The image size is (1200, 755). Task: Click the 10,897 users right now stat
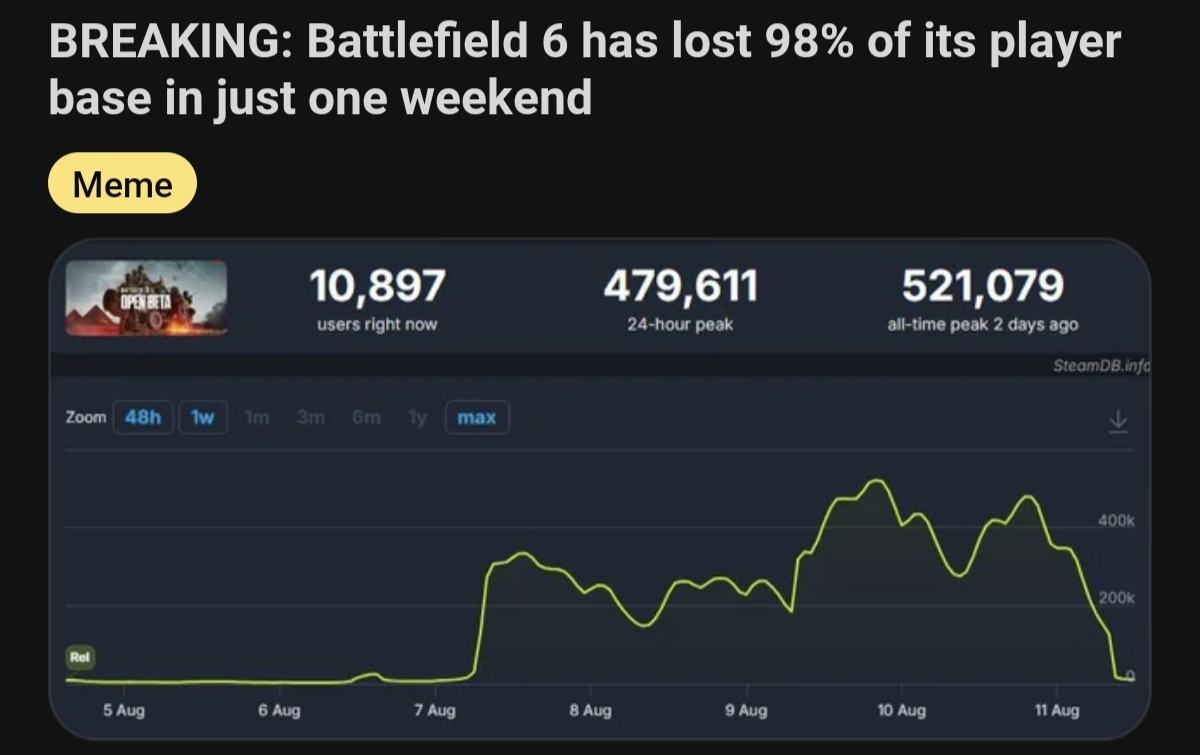pyautogui.click(x=377, y=299)
